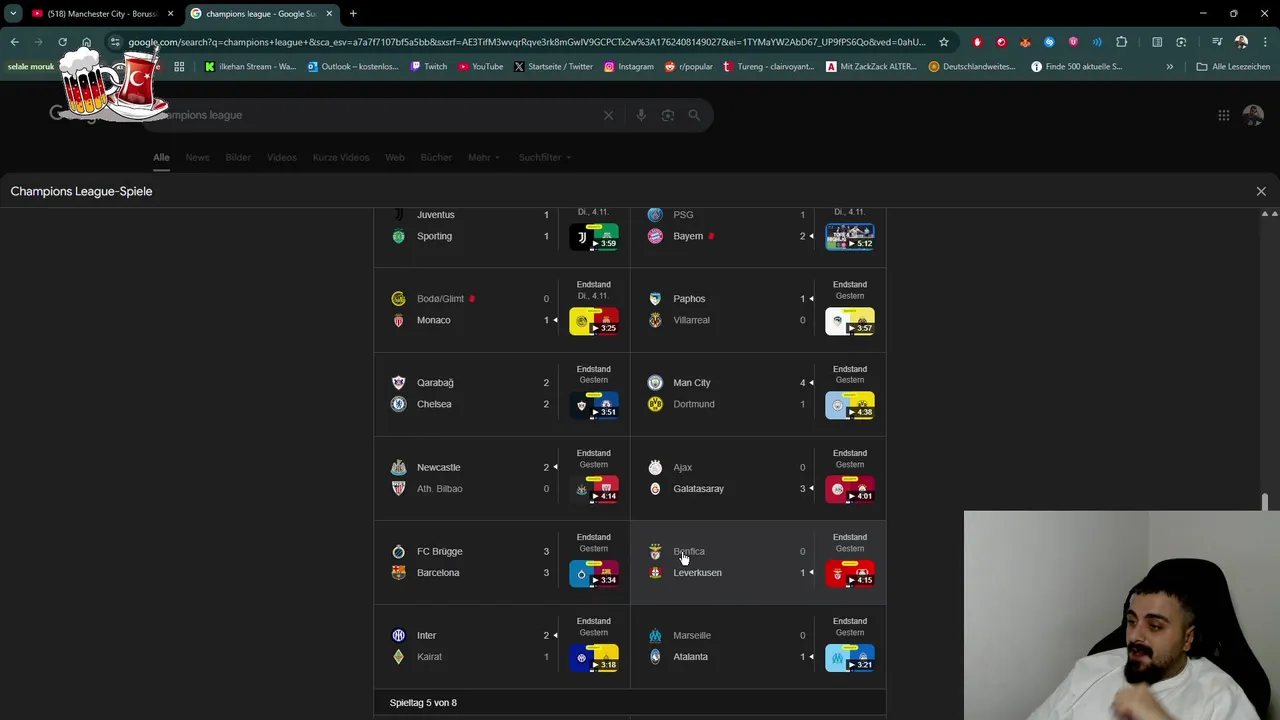Bookmark this page with the star icon

pos(943,42)
